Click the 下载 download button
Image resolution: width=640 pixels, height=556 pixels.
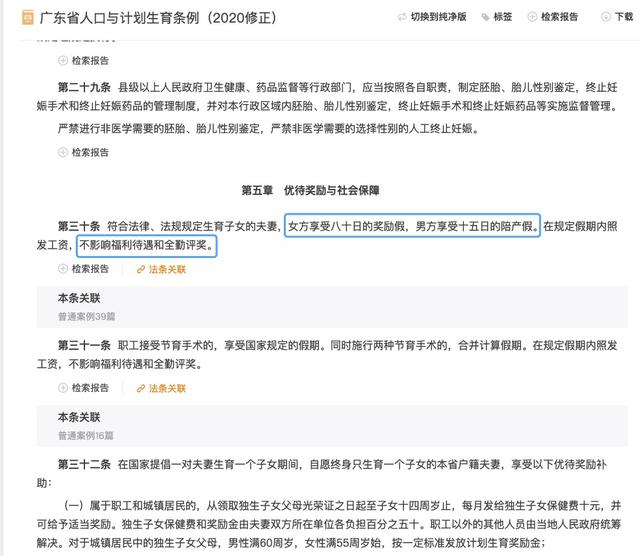click(624, 17)
